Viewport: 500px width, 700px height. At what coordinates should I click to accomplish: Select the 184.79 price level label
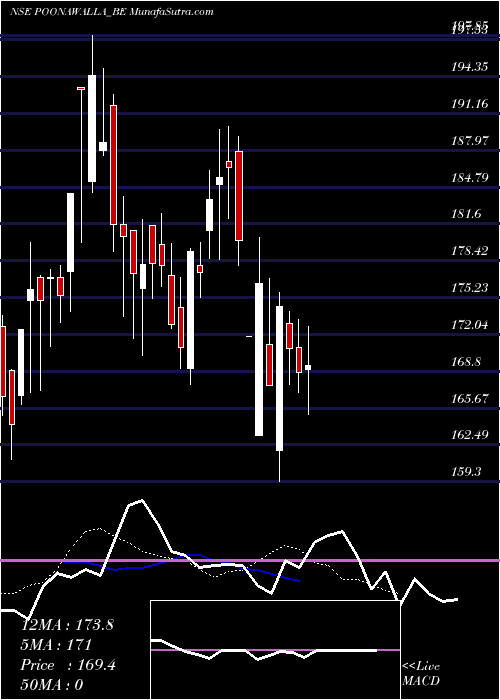coord(469,178)
